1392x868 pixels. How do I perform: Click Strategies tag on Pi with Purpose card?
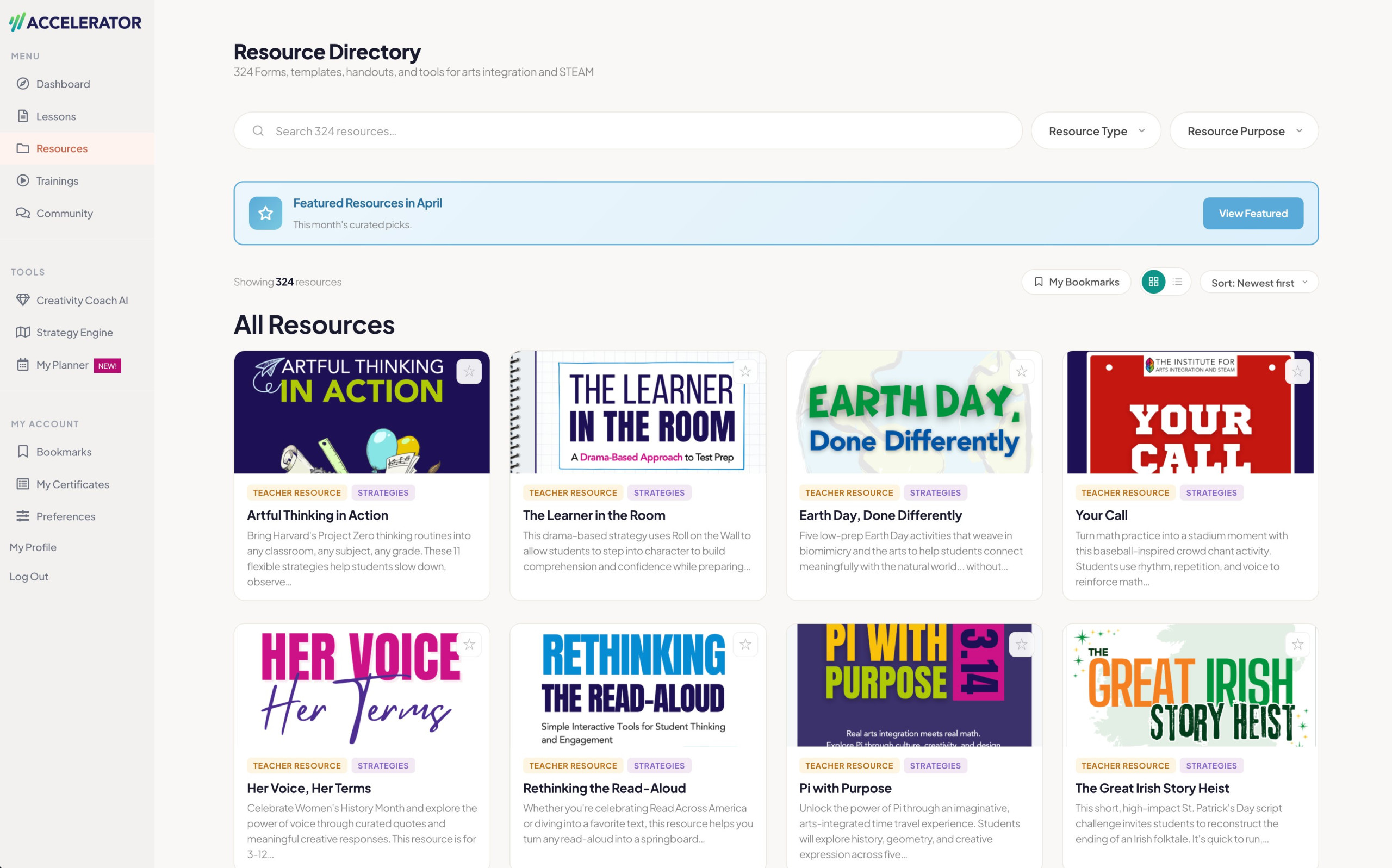coord(935,765)
